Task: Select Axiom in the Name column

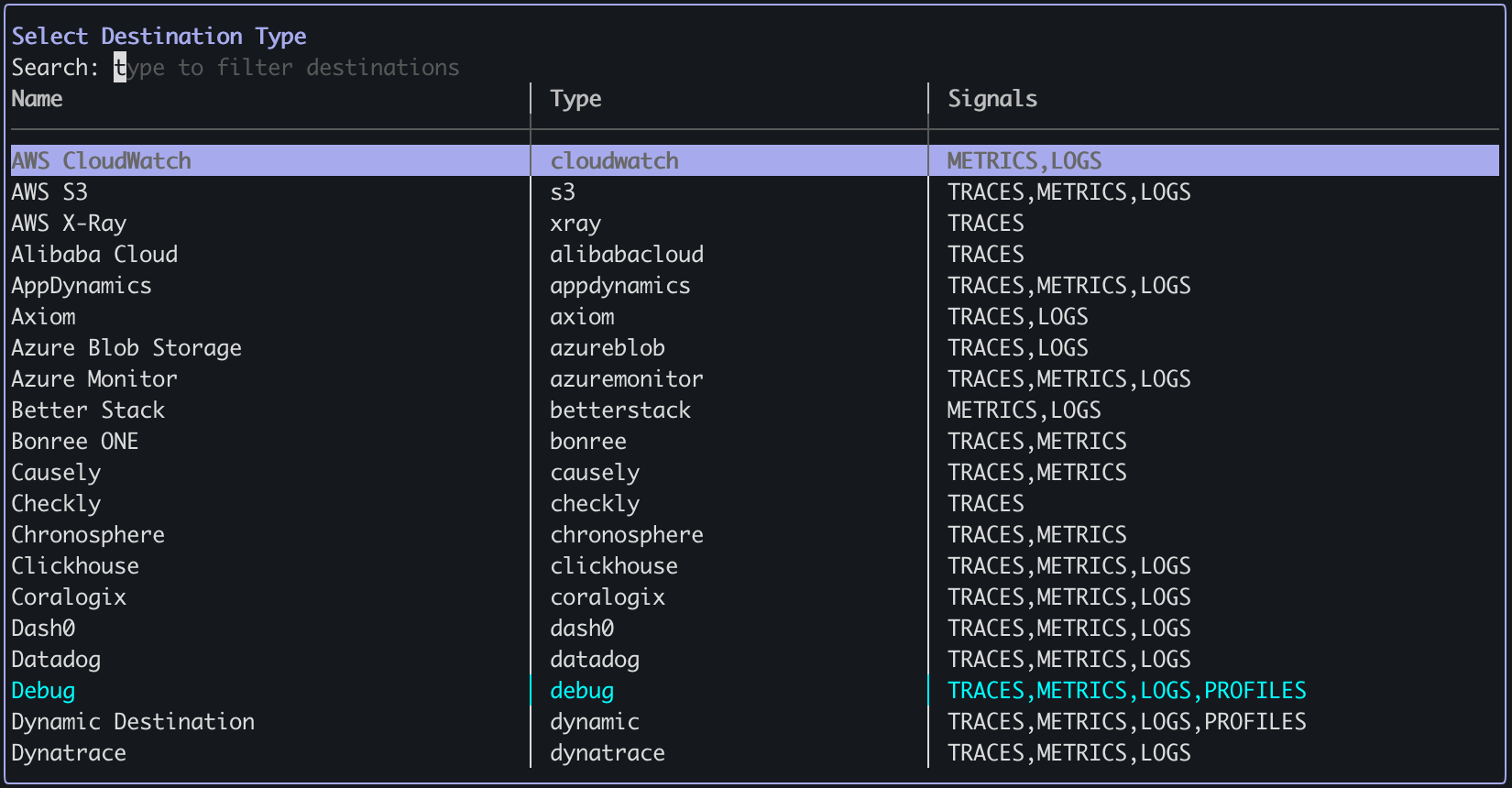Action: point(43,317)
